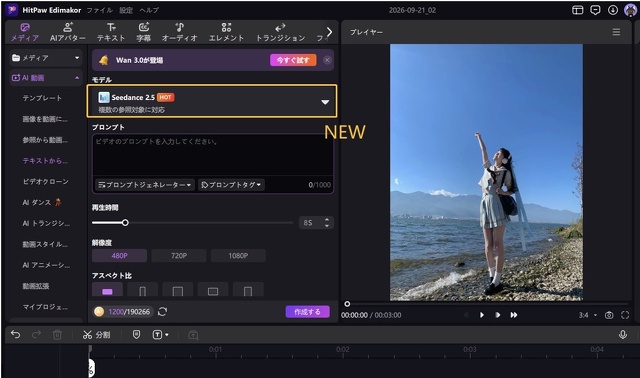Click the marker shield icon in timeline toolbar
The image size is (640, 378).
(136, 335)
